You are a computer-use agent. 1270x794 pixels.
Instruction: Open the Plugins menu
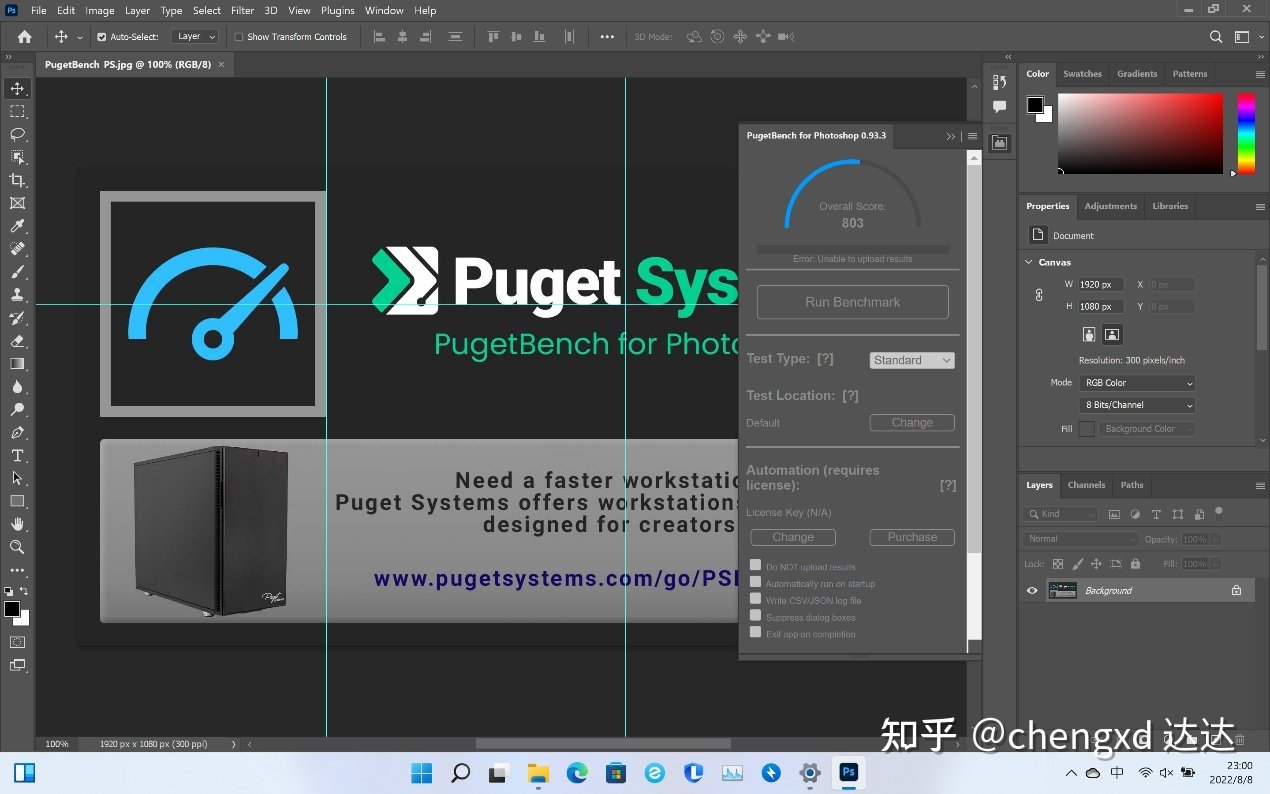click(x=338, y=10)
